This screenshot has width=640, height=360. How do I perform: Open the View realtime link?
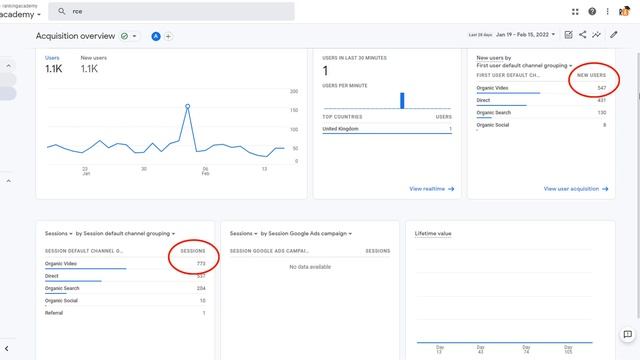click(431, 189)
